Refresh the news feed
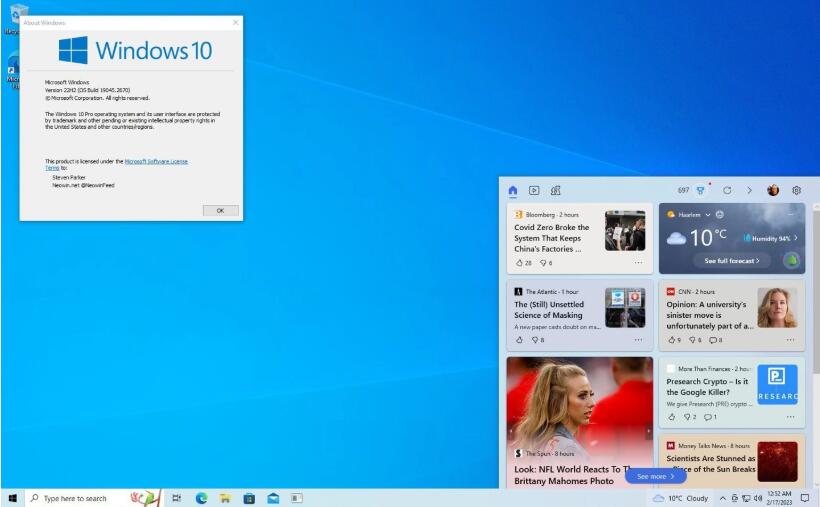The width and height of the screenshot is (820, 507). pyautogui.click(x=727, y=190)
